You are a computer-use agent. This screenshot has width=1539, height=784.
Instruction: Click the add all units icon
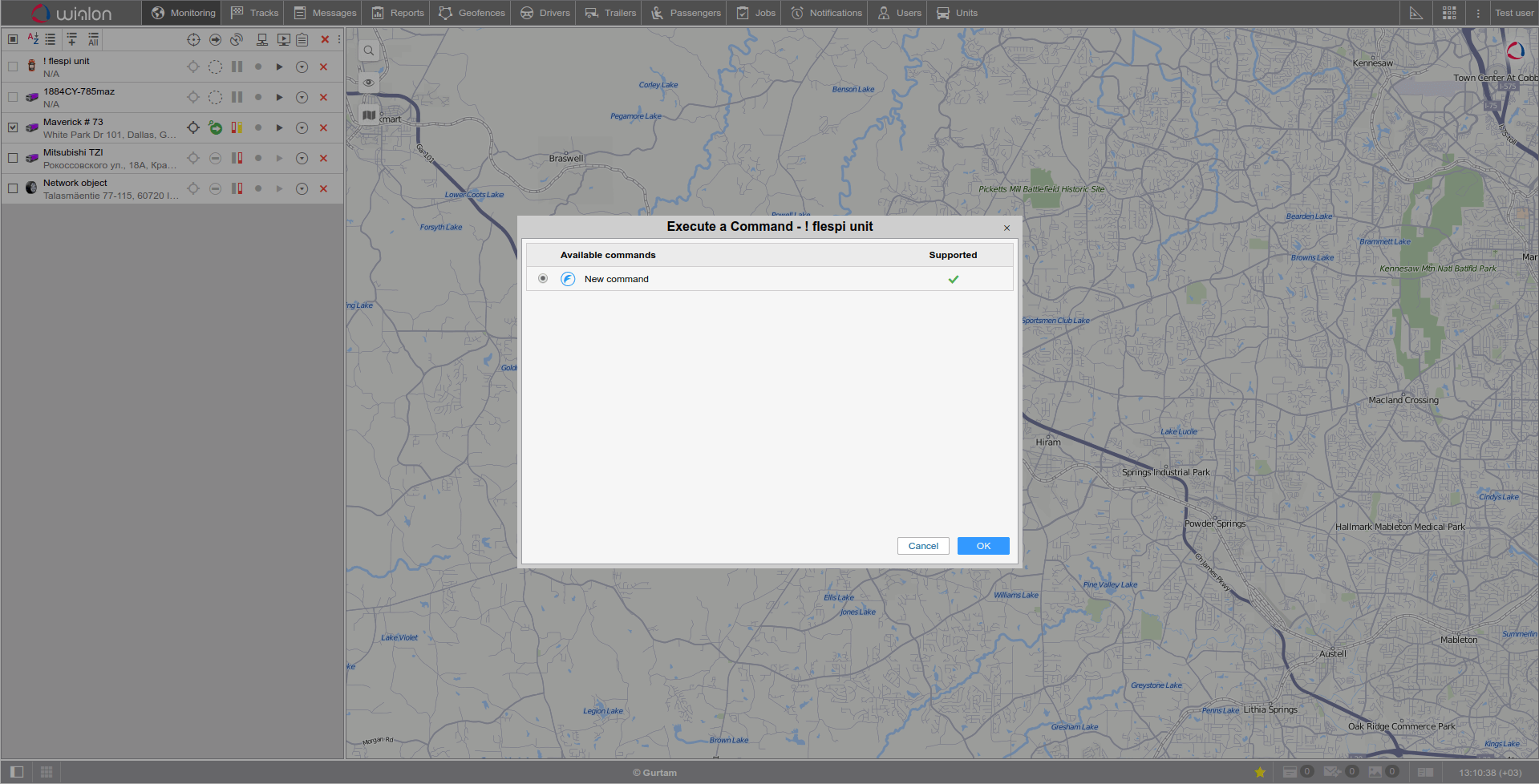93,39
